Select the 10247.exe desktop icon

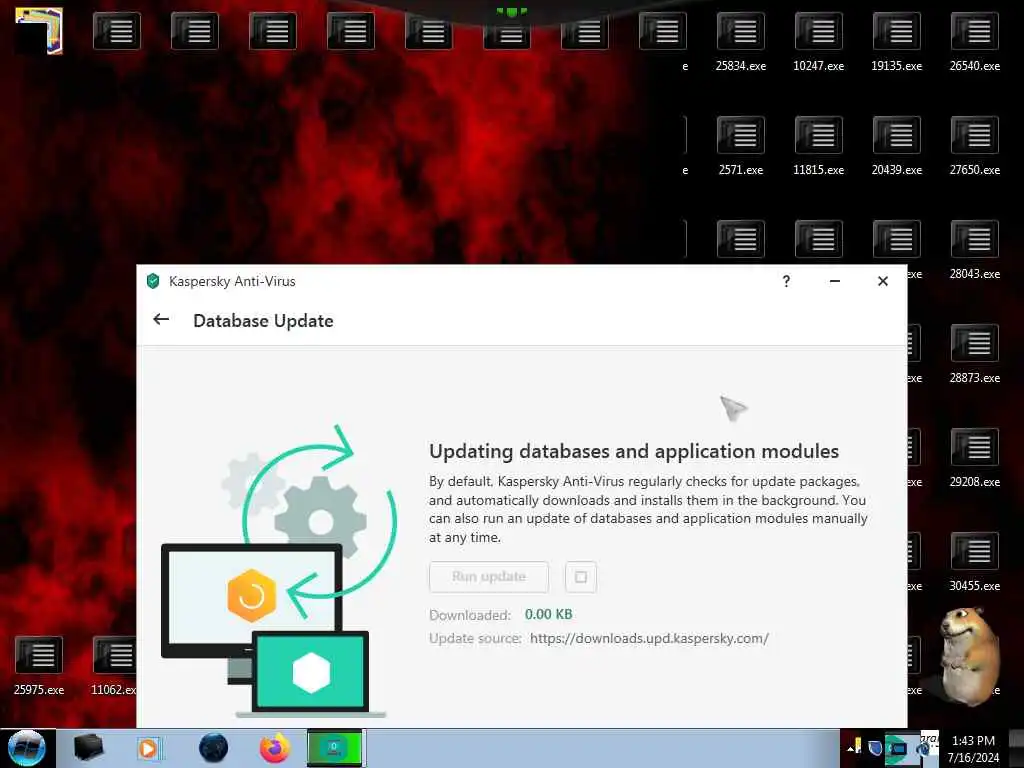[818, 42]
